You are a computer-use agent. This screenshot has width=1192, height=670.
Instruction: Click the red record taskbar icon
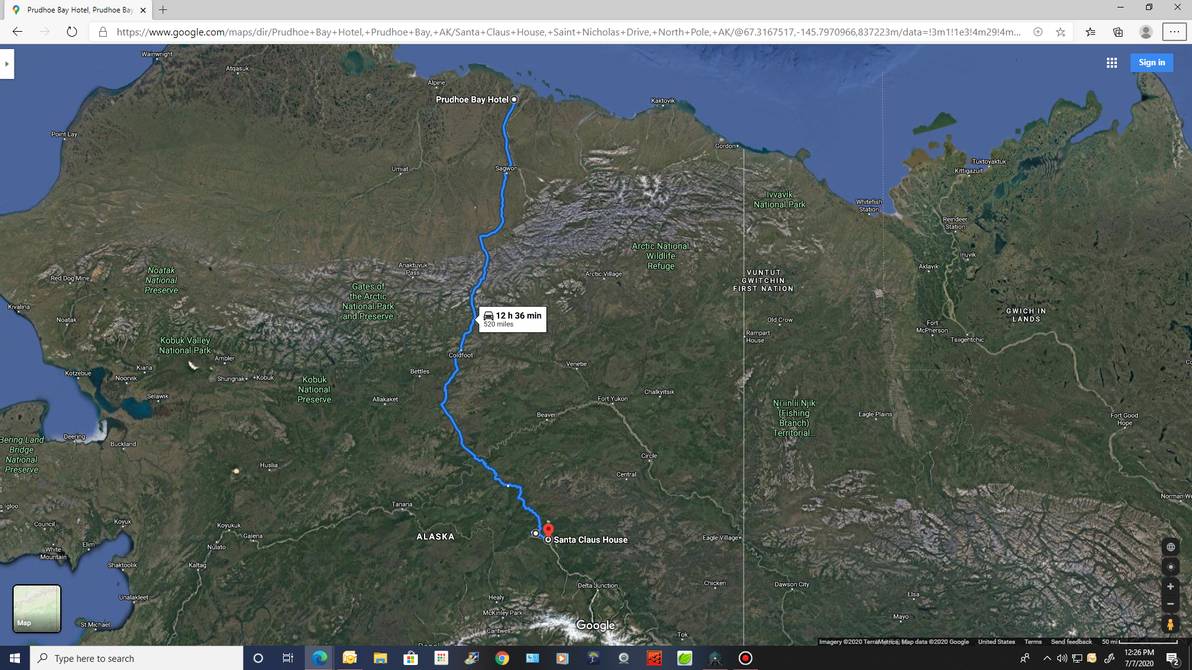coord(745,658)
